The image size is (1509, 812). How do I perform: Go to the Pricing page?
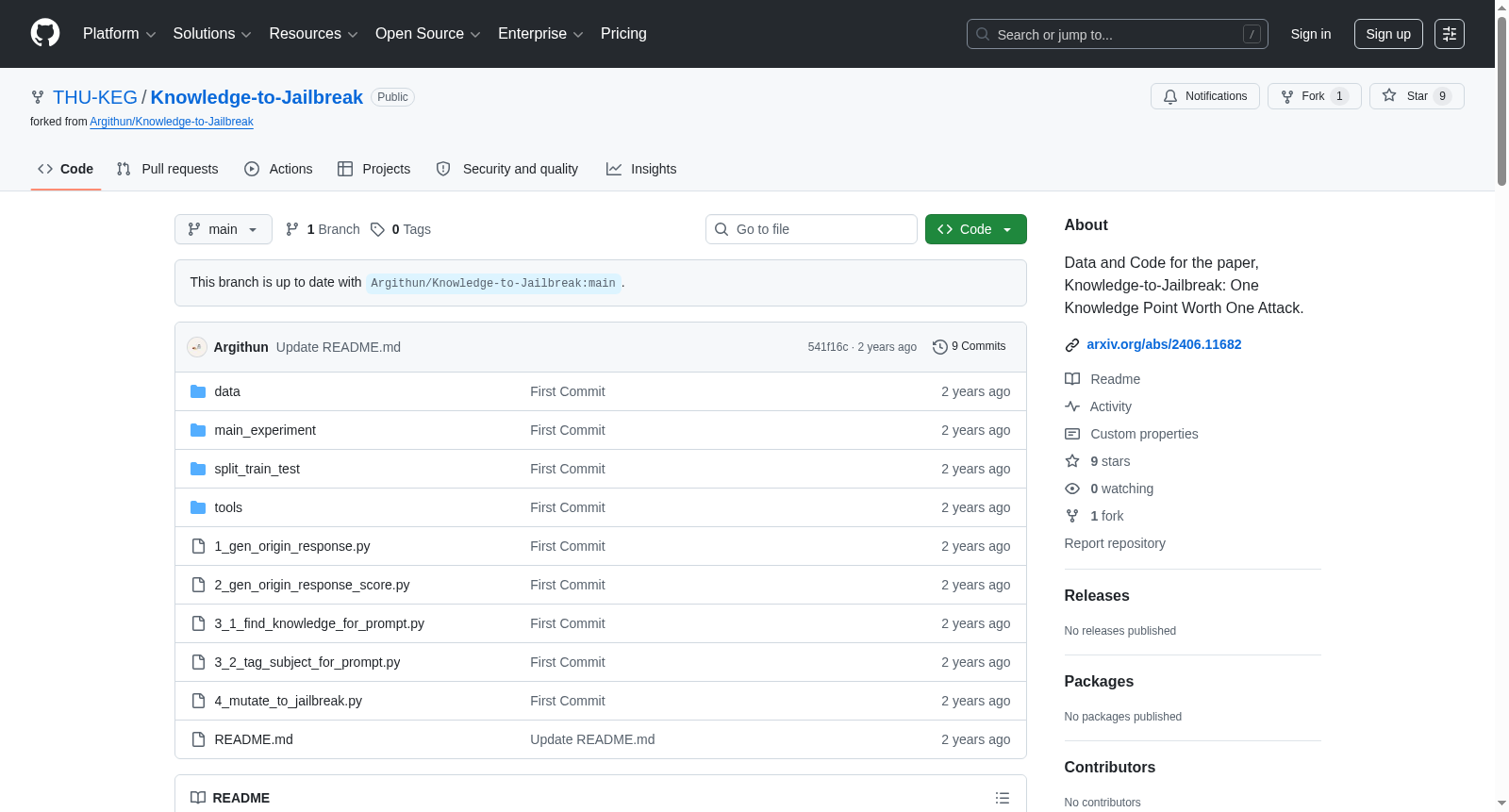(623, 34)
